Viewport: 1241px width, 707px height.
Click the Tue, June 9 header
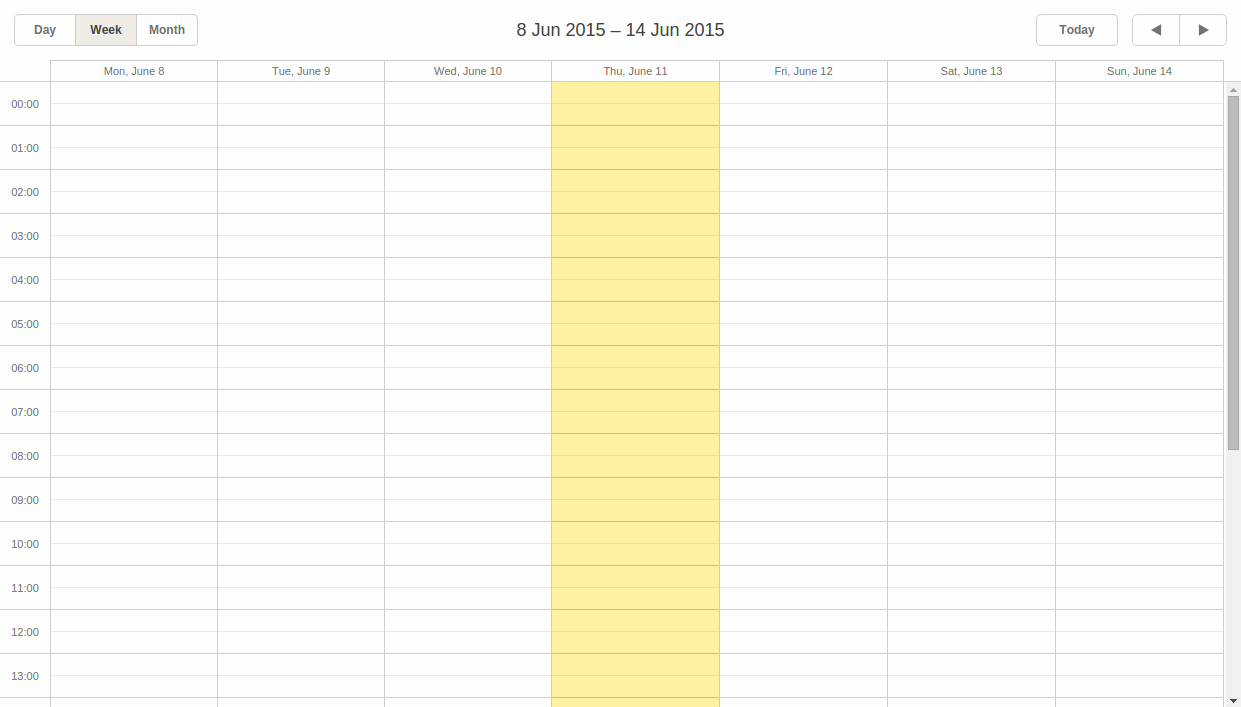coord(300,71)
